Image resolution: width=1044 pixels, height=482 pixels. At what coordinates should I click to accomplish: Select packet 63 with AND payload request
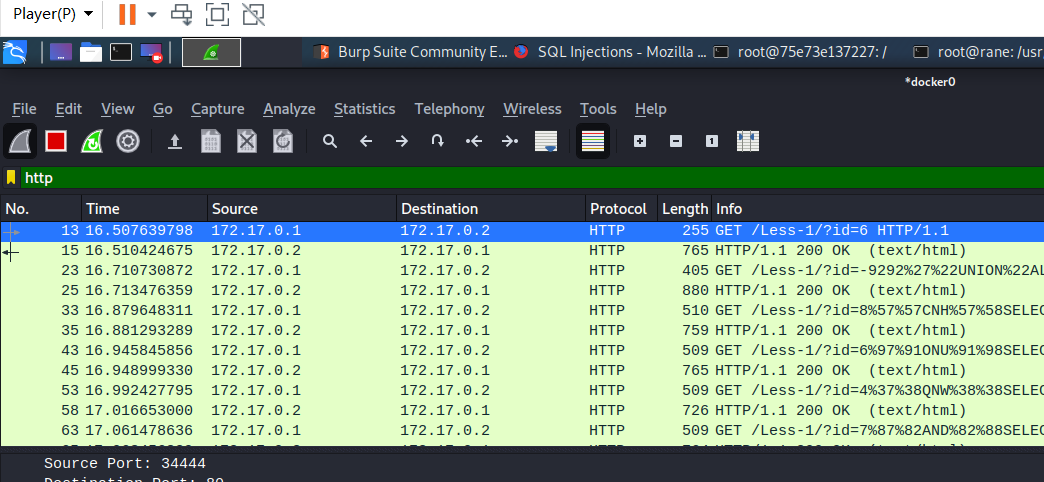(522, 430)
